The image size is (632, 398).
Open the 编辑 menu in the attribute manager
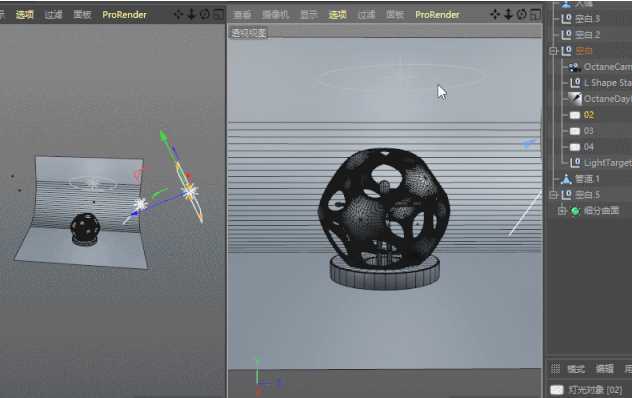[605, 369]
